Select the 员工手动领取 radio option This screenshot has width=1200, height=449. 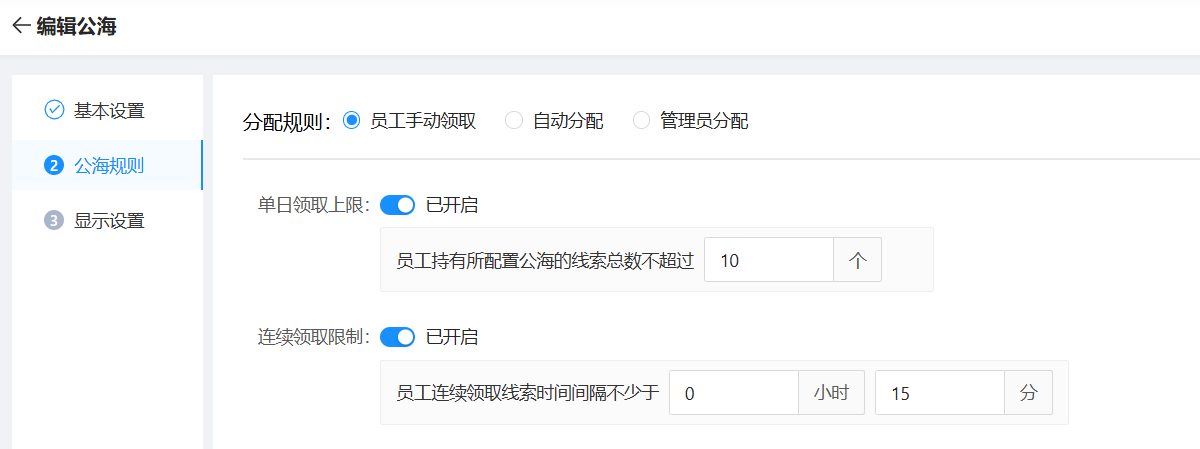[x=351, y=121]
